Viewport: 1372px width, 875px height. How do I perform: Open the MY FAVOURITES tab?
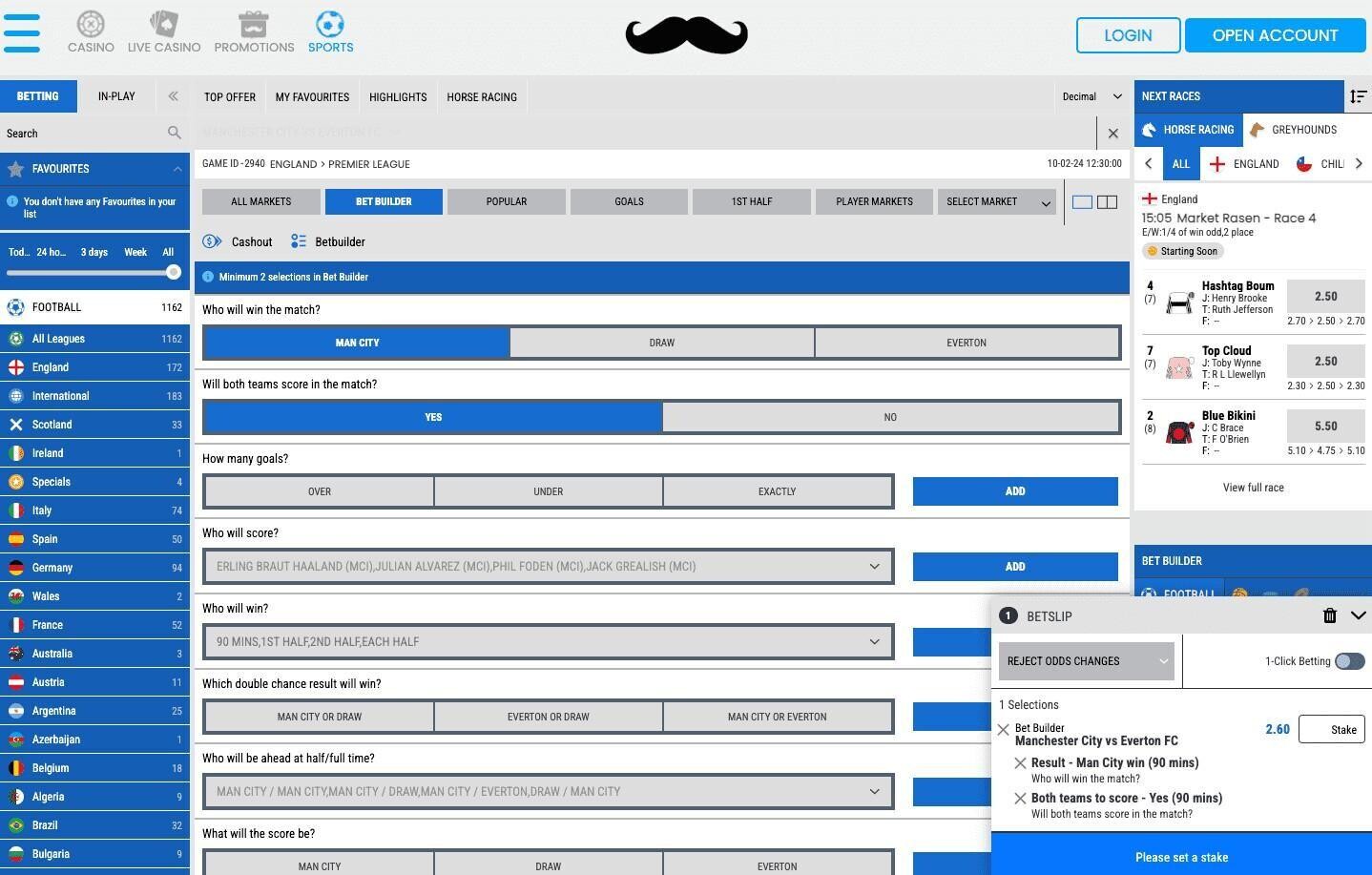(x=312, y=97)
